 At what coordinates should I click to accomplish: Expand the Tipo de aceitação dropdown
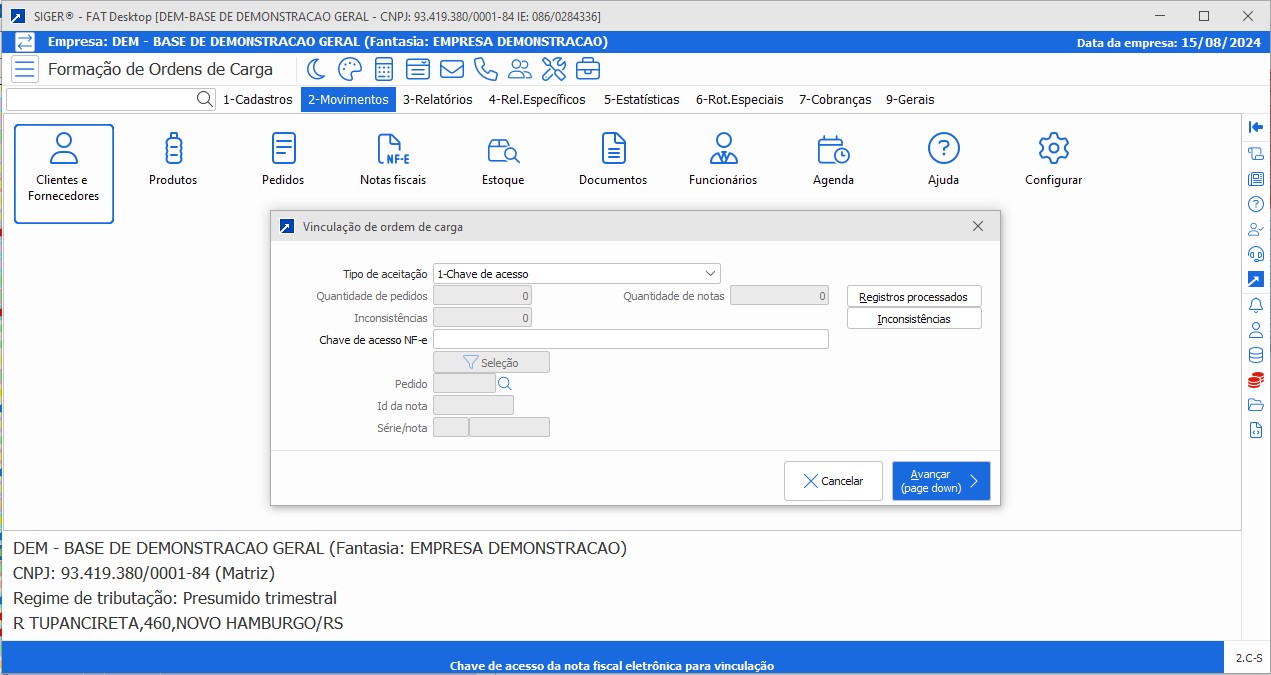point(709,274)
